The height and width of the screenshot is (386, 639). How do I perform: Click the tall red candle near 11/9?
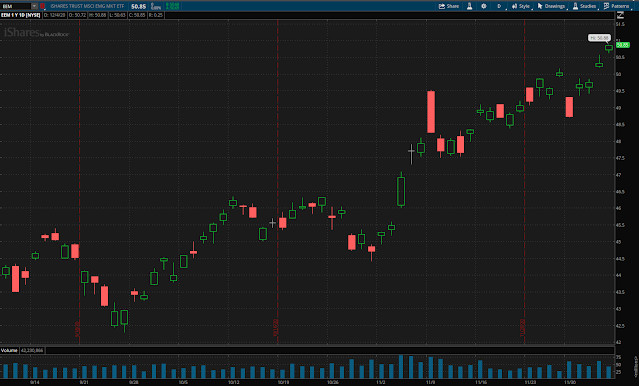(x=431, y=112)
